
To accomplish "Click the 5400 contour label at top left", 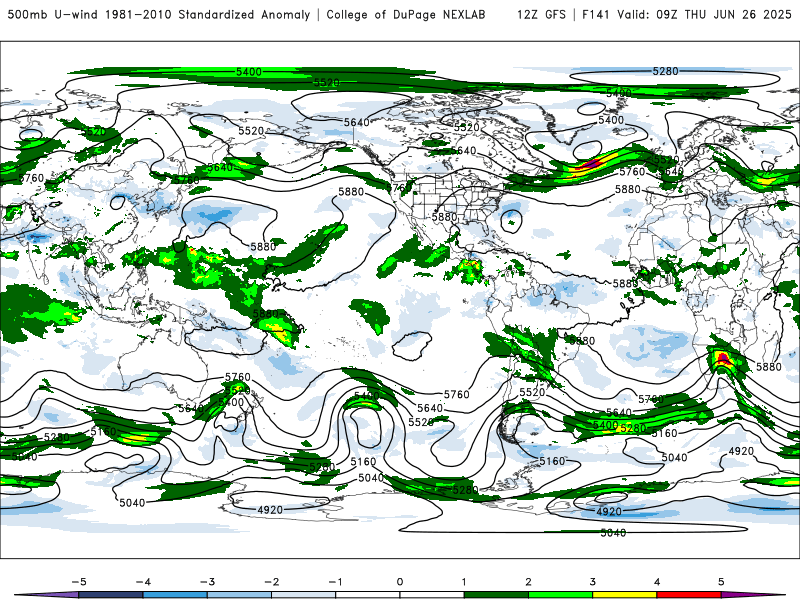I will (x=249, y=72).
